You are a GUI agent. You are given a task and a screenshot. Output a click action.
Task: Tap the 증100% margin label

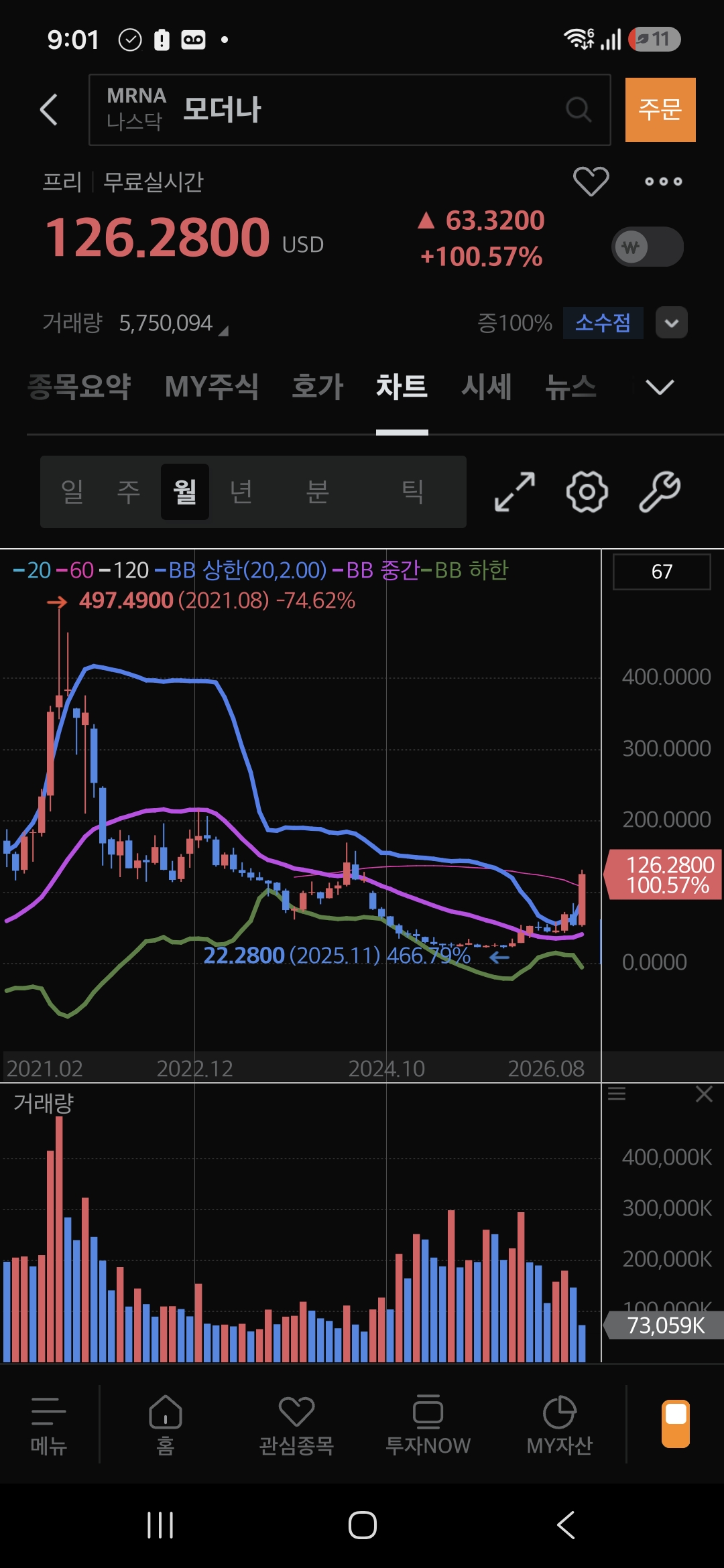tap(514, 323)
